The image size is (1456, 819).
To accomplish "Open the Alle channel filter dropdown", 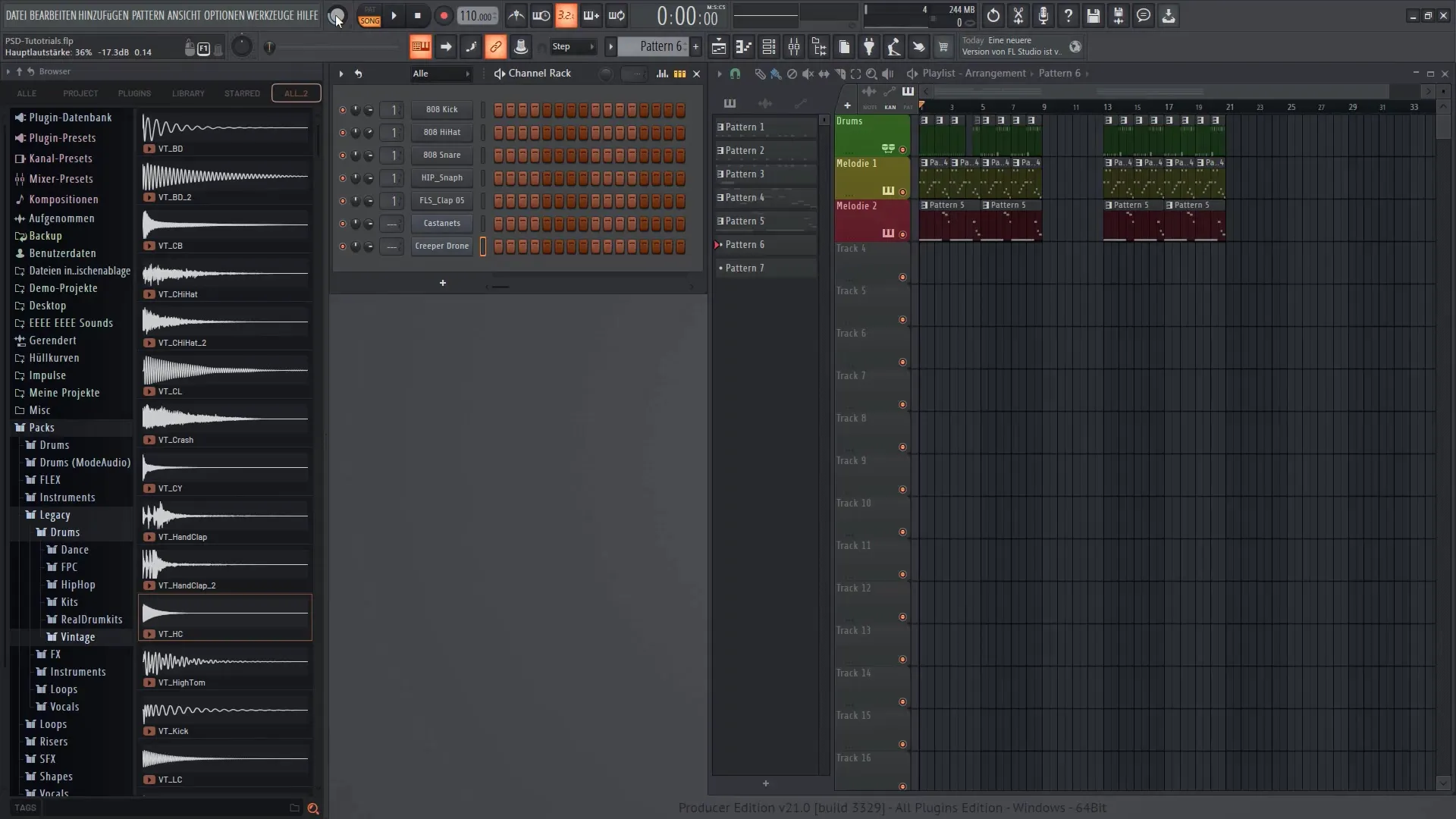I will click(441, 74).
